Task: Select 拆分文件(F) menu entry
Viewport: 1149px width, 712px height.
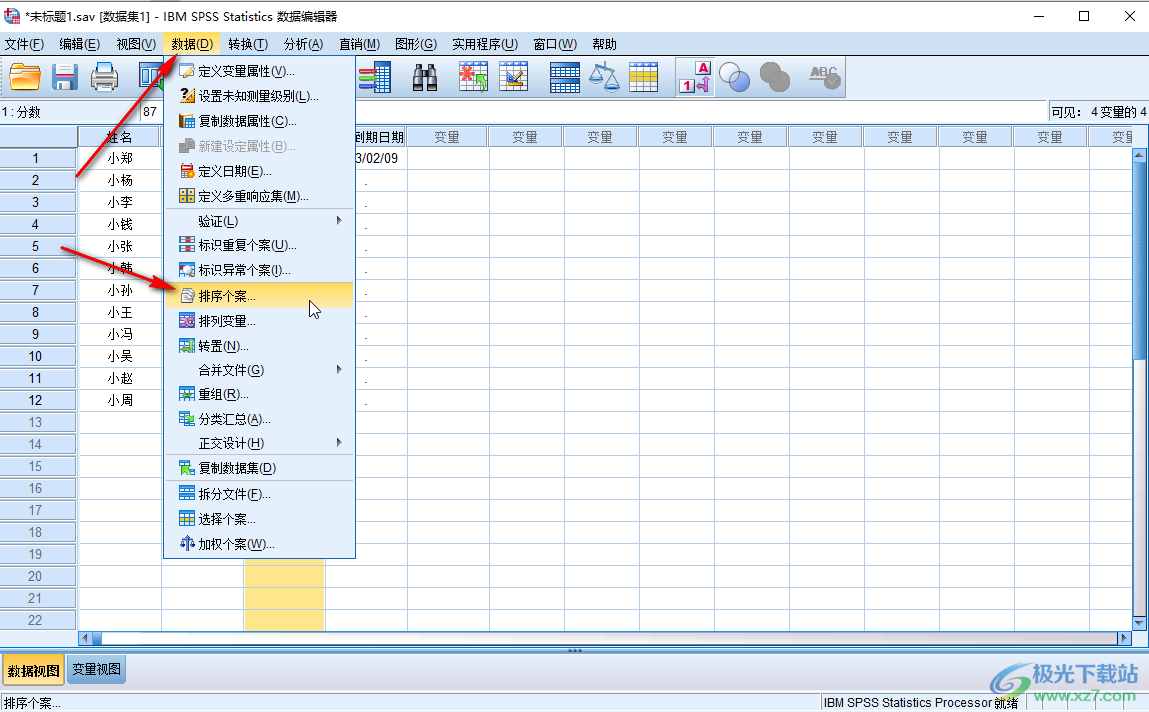Action: pyautogui.click(x=259, y=494)
